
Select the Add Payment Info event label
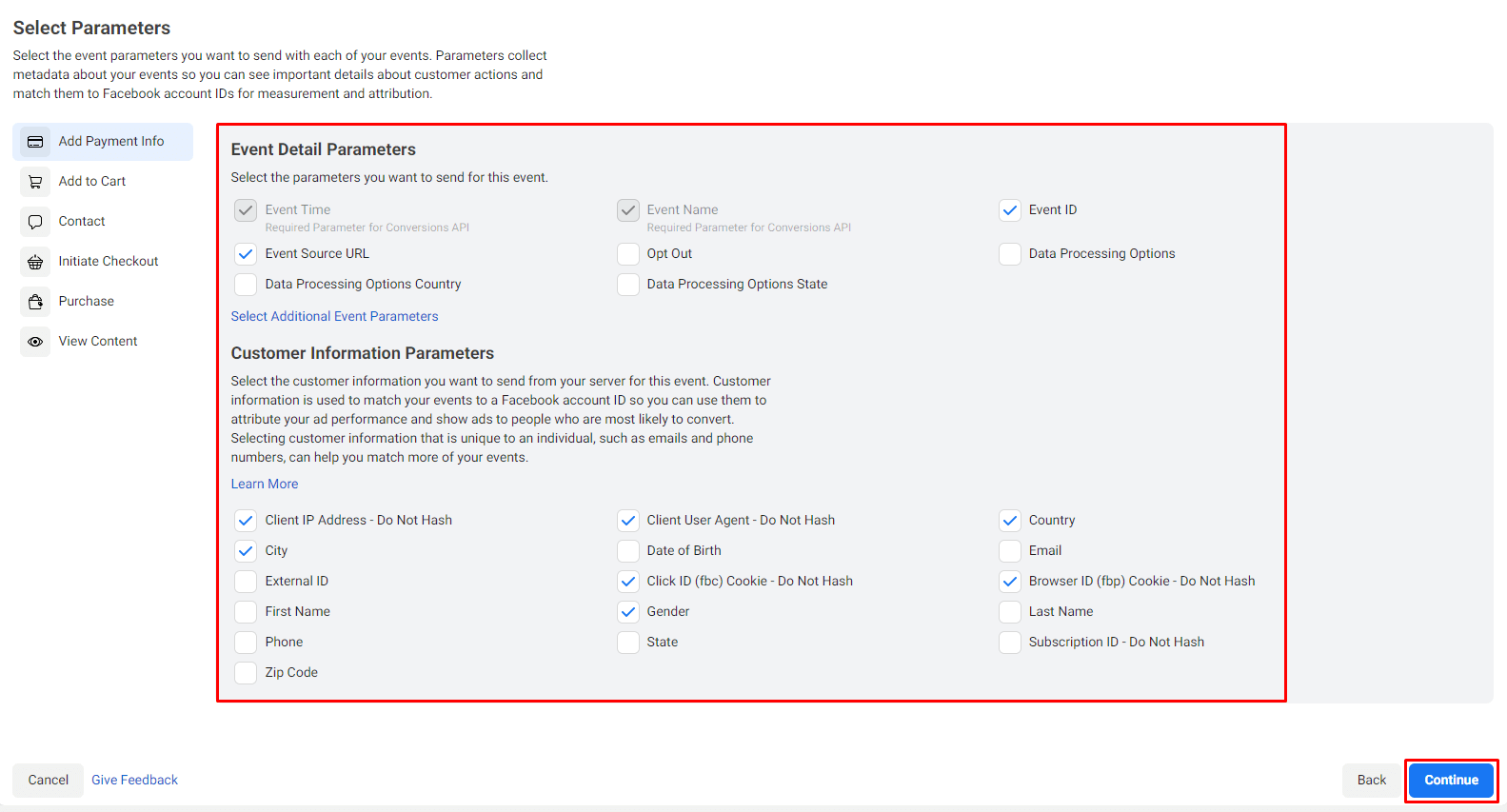tap(111, 141)
